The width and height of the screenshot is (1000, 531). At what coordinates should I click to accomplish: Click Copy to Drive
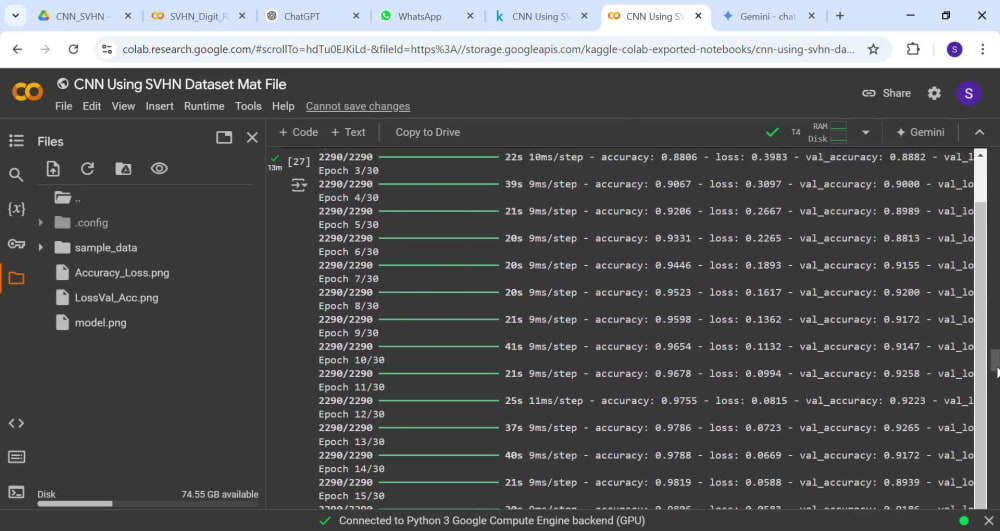[x=427, y=133]
